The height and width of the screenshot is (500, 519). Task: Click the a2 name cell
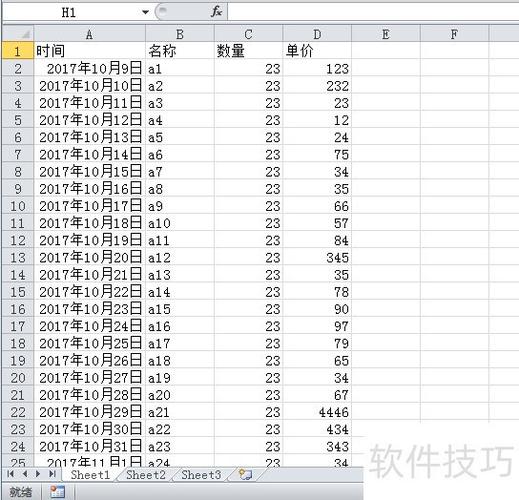(180, 86)
